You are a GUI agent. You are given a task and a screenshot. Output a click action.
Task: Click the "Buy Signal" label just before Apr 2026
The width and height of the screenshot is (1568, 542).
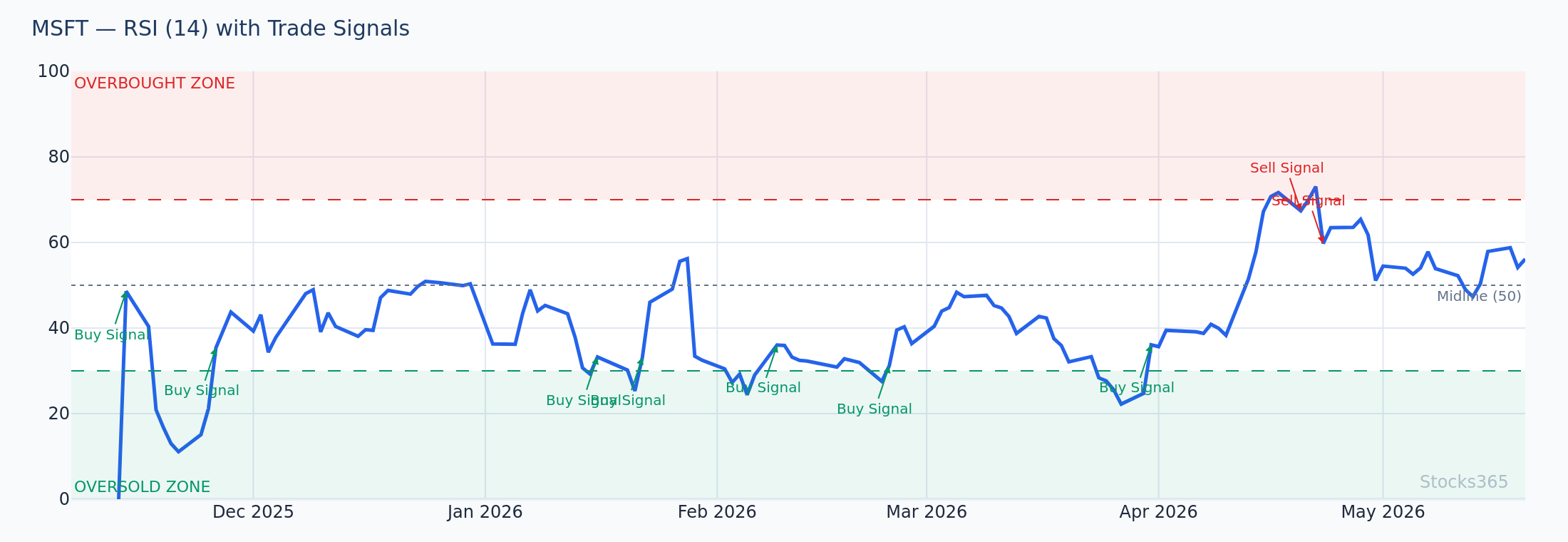coord(1137,388)
